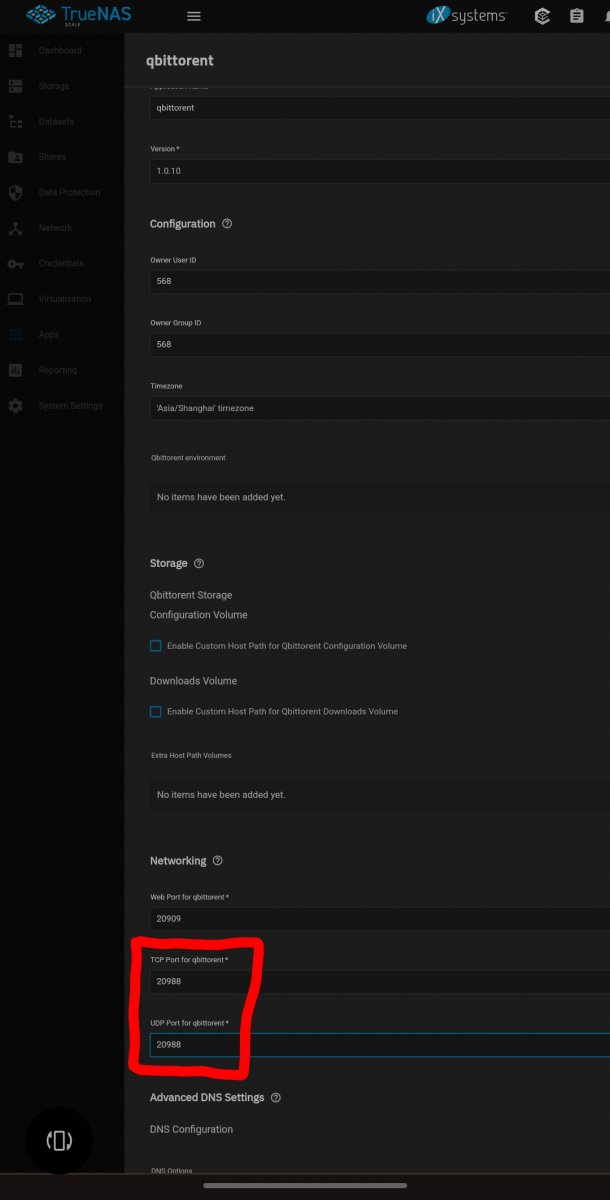Click the TrueNAS Scale logo
Image resolution: width=610 pixels, height=1200 pixels.
coord(79,15)
